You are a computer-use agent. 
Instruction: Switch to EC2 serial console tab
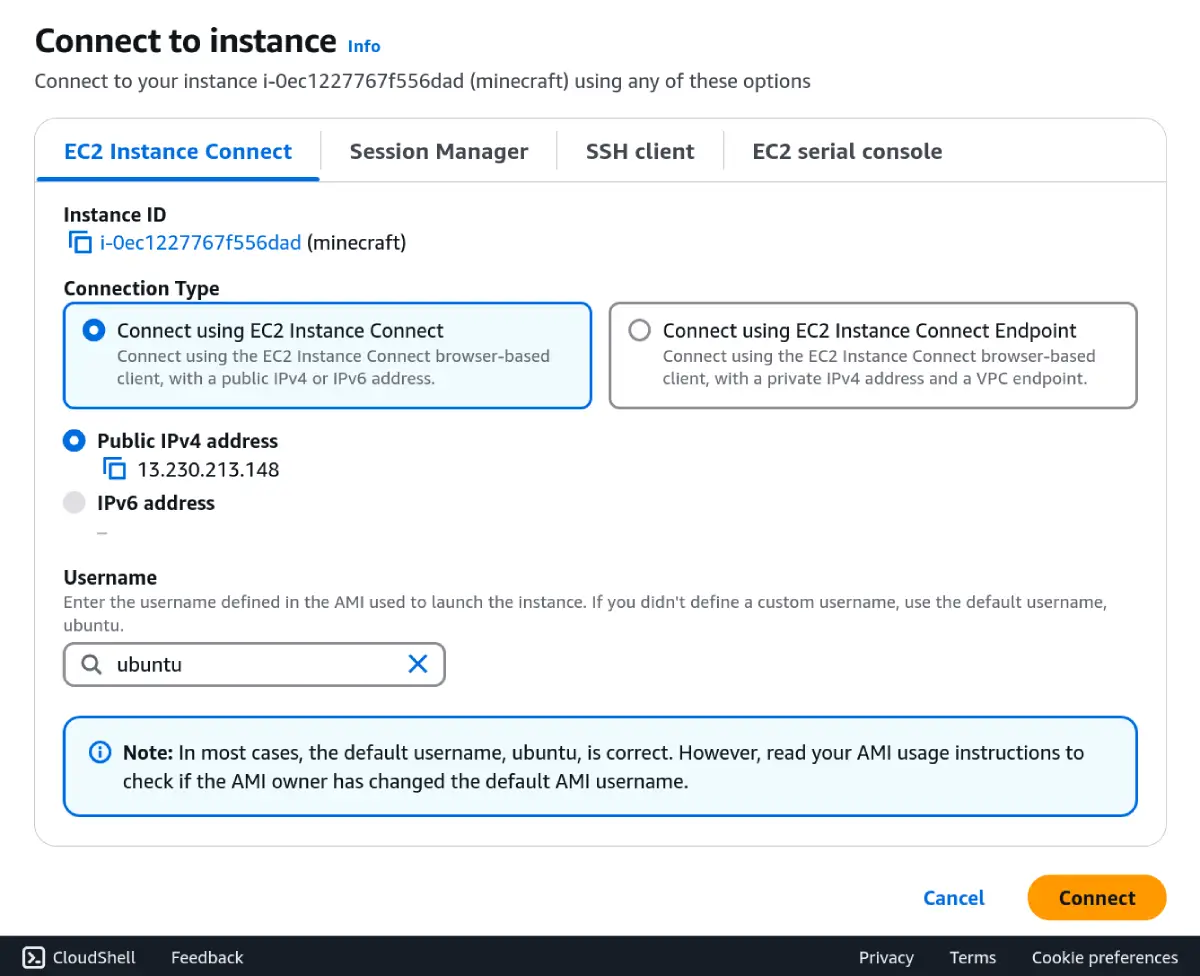coord(847,152)
